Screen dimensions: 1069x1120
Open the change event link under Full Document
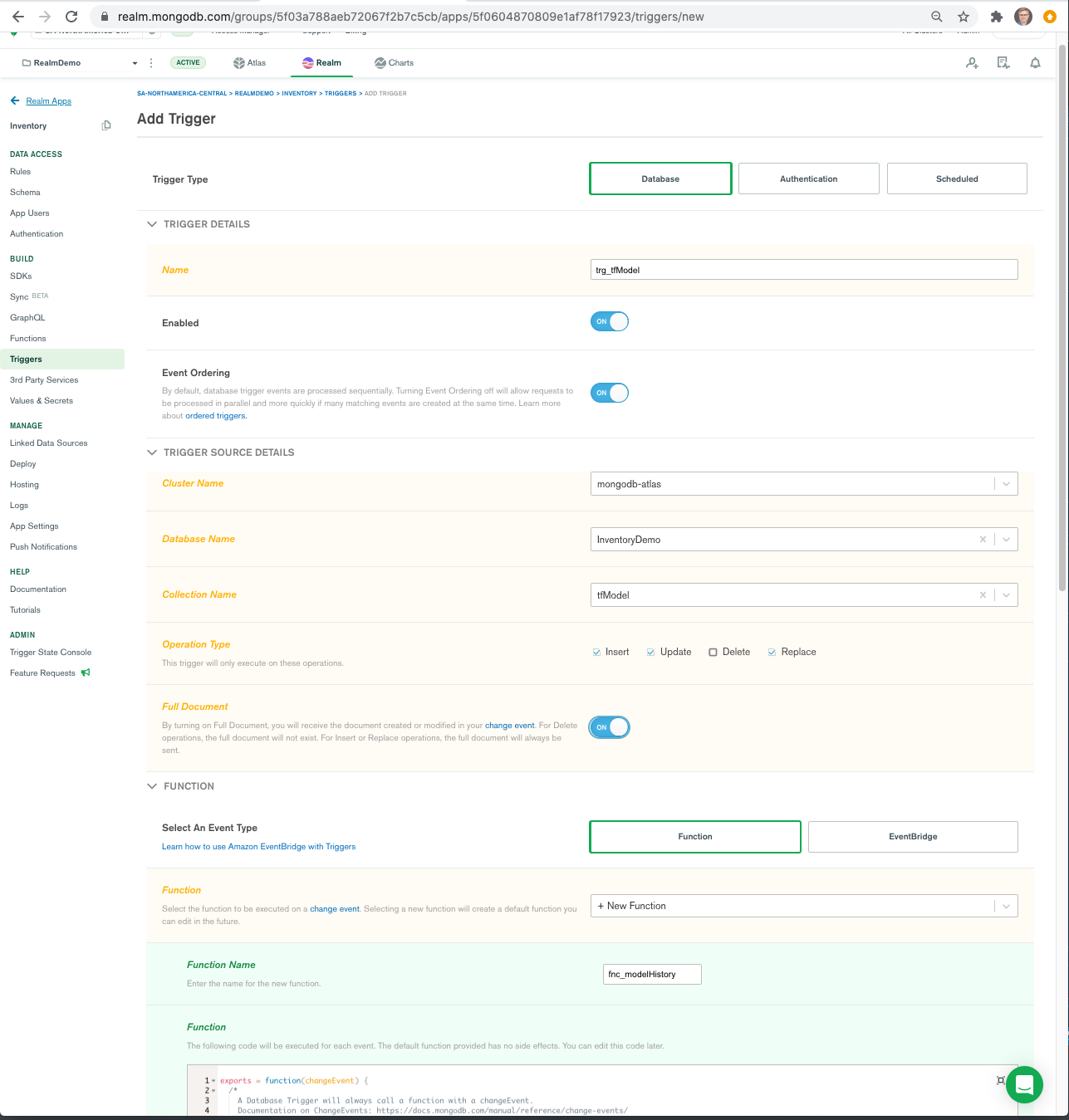[x=510, y=726]
